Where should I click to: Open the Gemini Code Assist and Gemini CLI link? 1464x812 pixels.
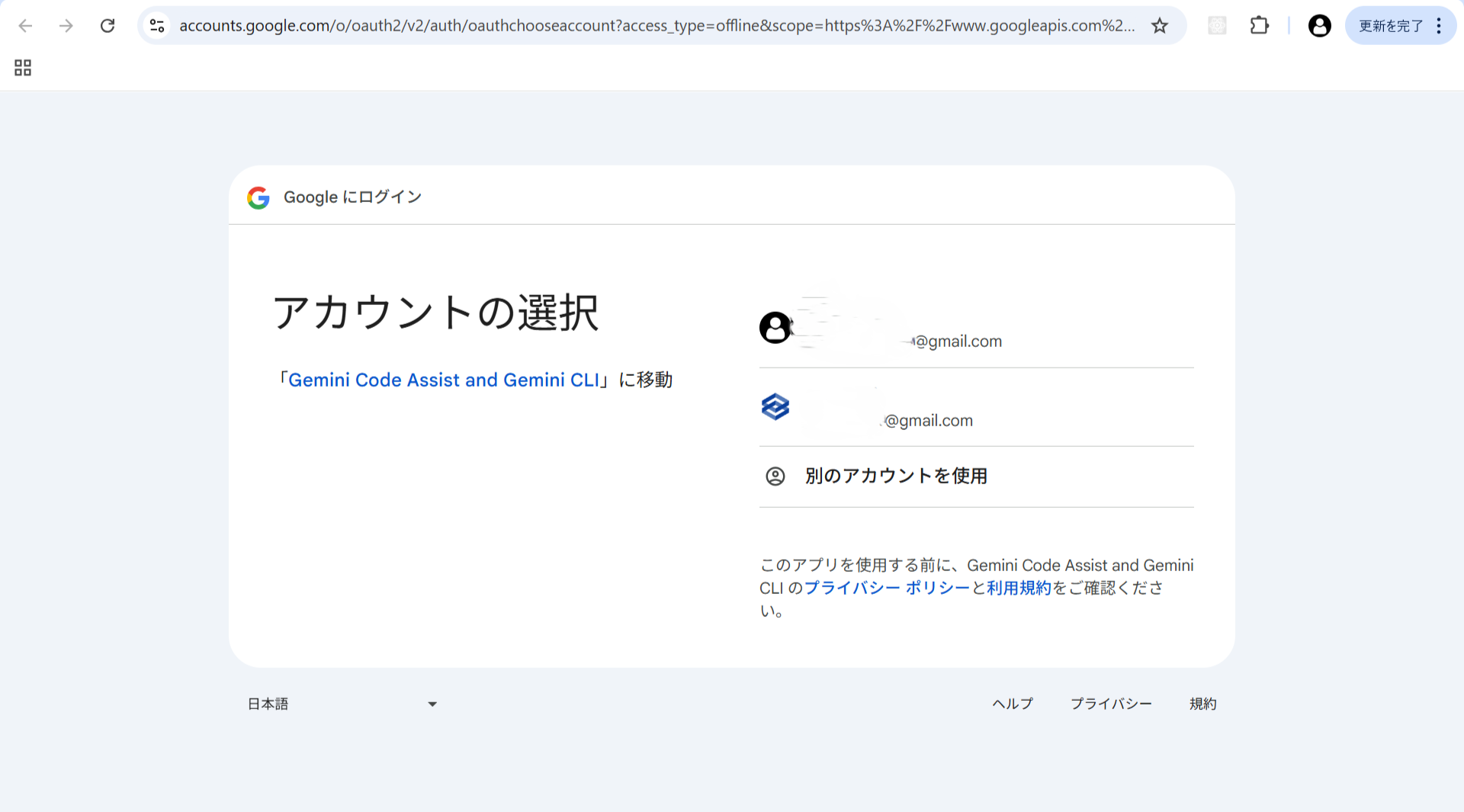[444, 380]
